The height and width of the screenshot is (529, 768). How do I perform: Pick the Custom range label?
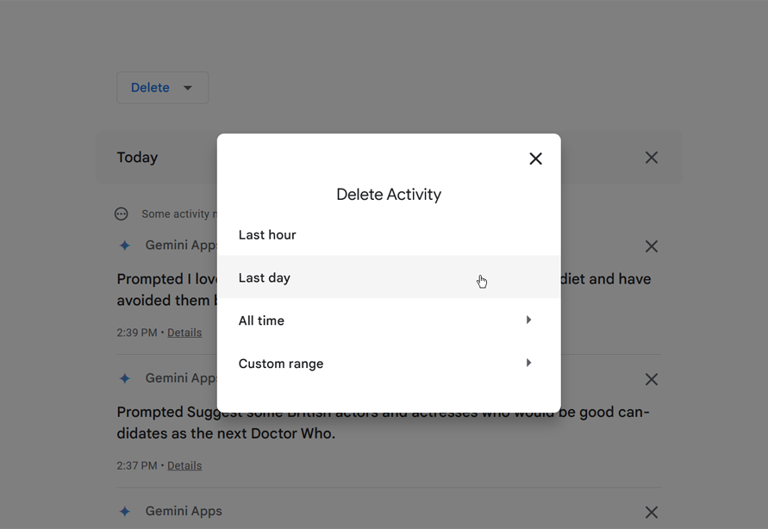point(281,364)
